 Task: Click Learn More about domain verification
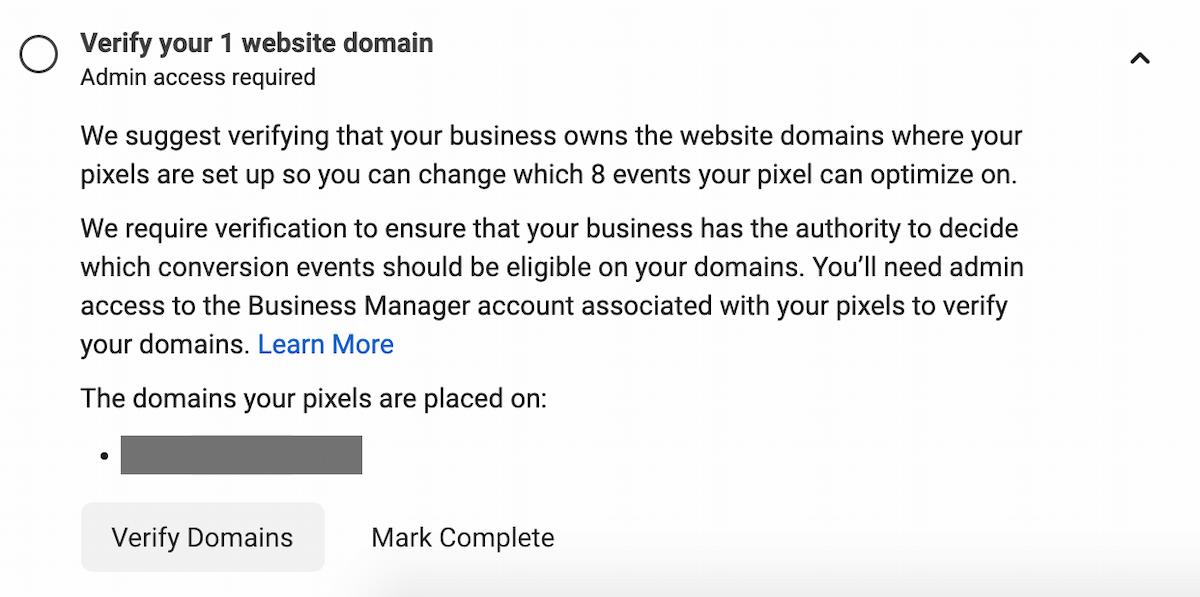click(325, 344)
